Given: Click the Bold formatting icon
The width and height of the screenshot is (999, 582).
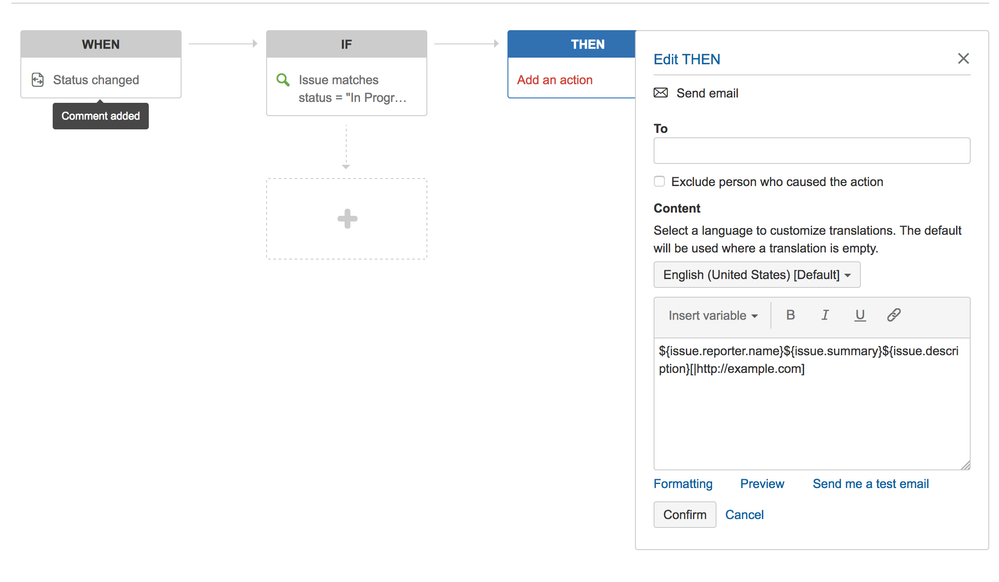Looking at the screenshot, I should click(x=790, y=315).
